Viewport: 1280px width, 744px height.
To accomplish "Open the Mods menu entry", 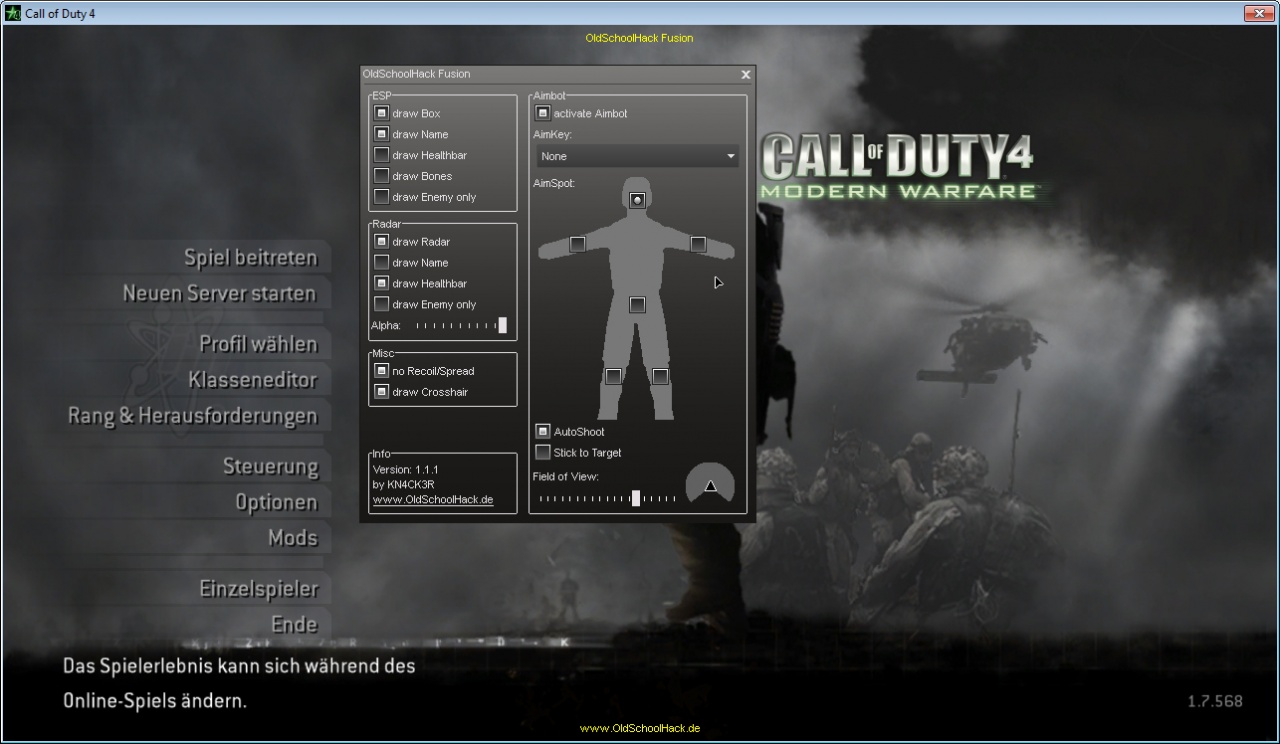I will point(293,538).
